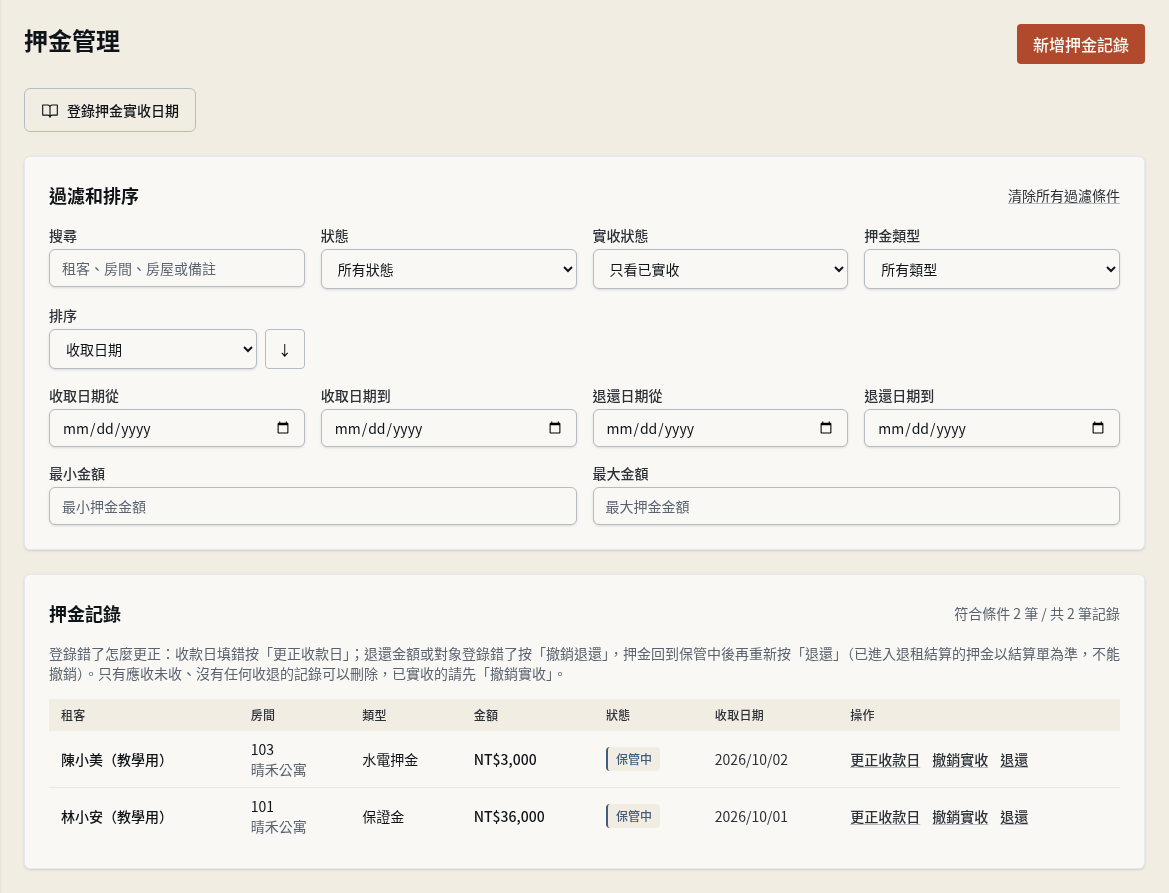The width and height of the screenshot is (1169, 893).
Task: Open calendar picker for 收取日期到
Action: tap(555, 428)
